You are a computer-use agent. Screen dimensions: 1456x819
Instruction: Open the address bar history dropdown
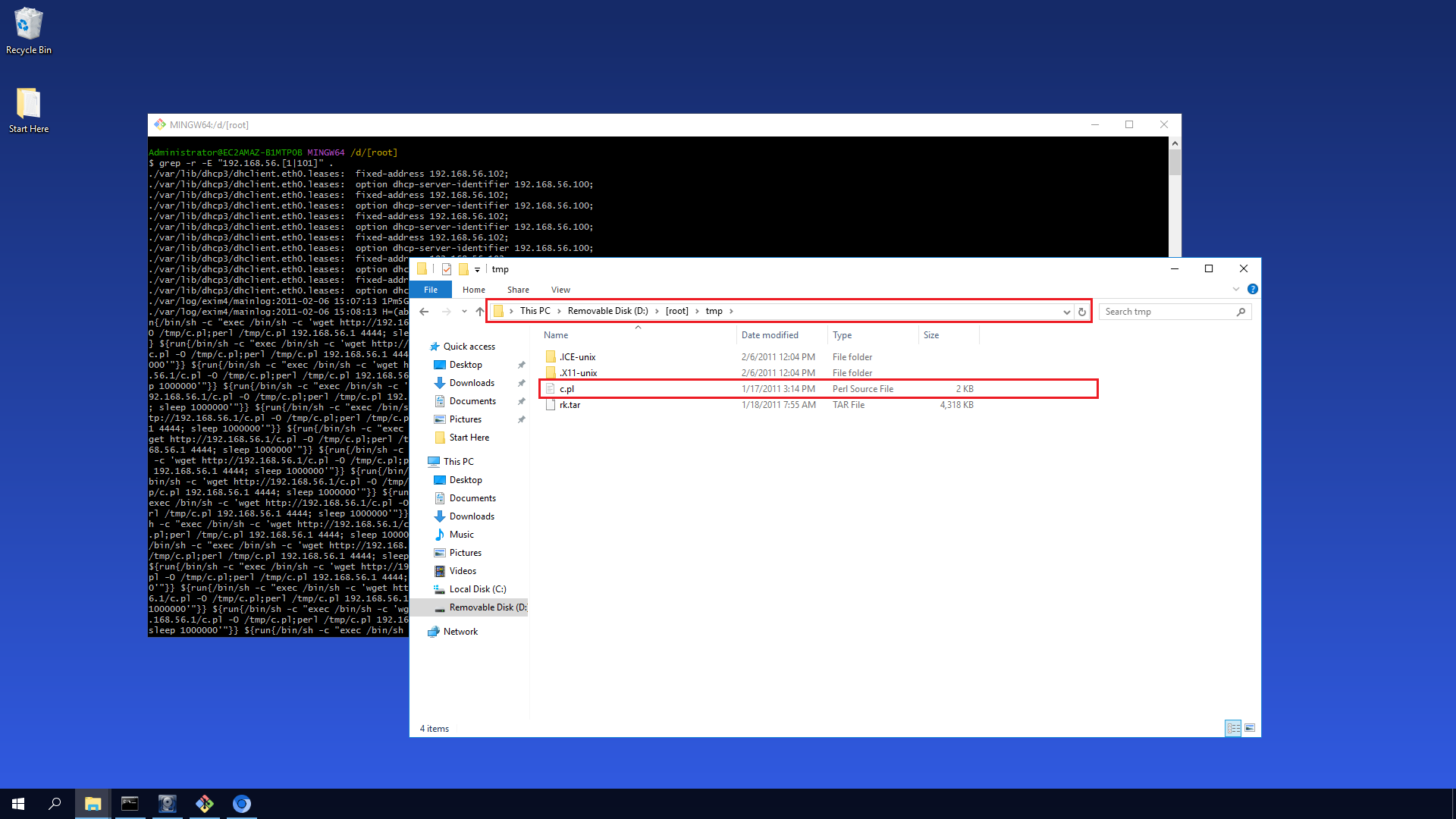coord(1066,312)
